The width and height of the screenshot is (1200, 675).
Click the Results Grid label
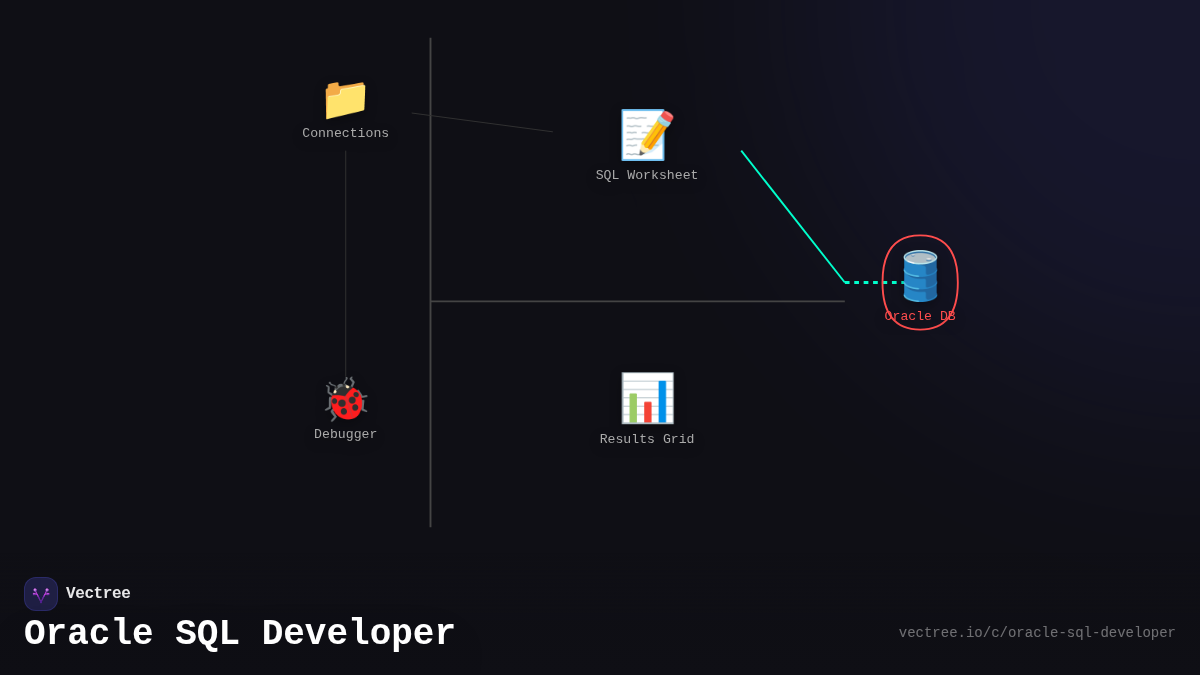pos(647,438)
